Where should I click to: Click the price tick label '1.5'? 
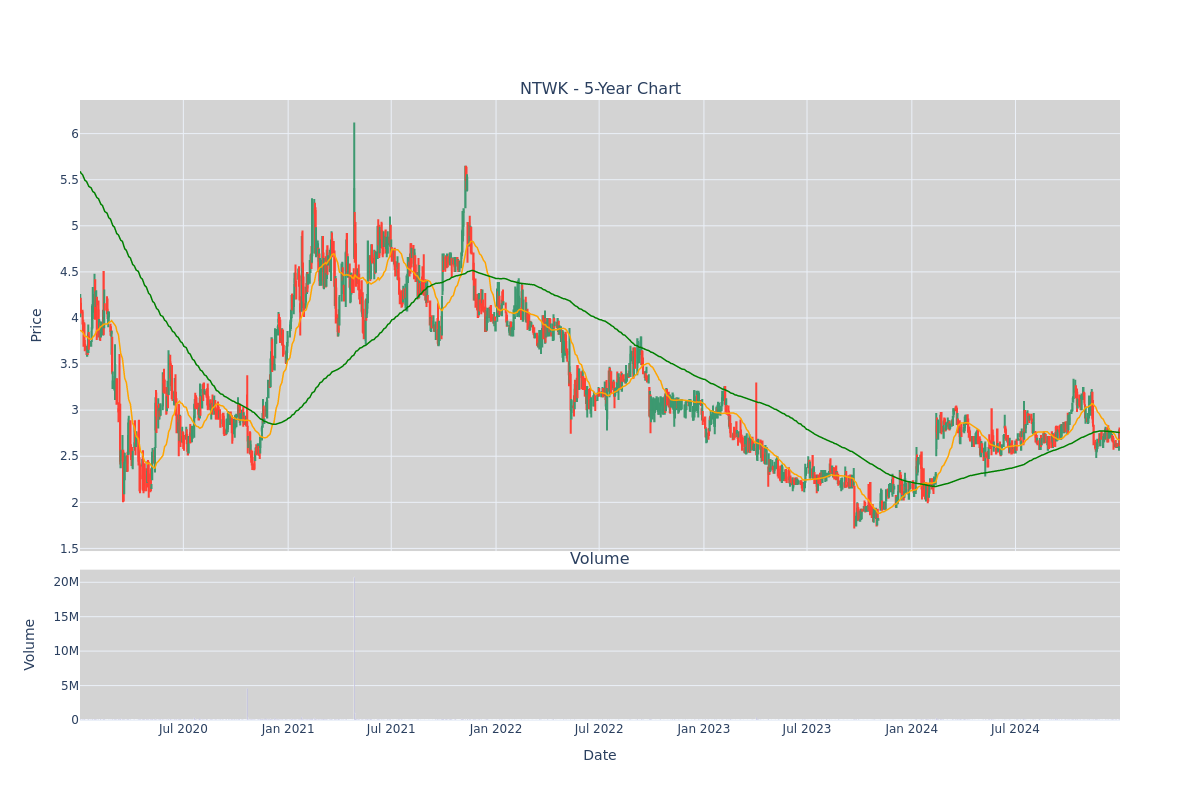69,549
